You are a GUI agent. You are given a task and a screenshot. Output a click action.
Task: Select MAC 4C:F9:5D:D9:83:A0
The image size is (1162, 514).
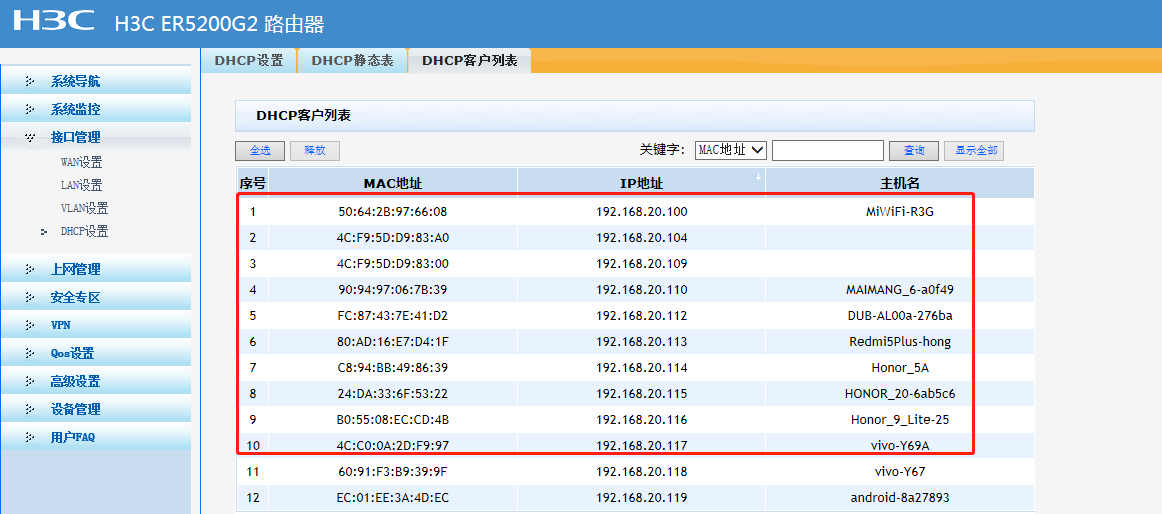393,238
